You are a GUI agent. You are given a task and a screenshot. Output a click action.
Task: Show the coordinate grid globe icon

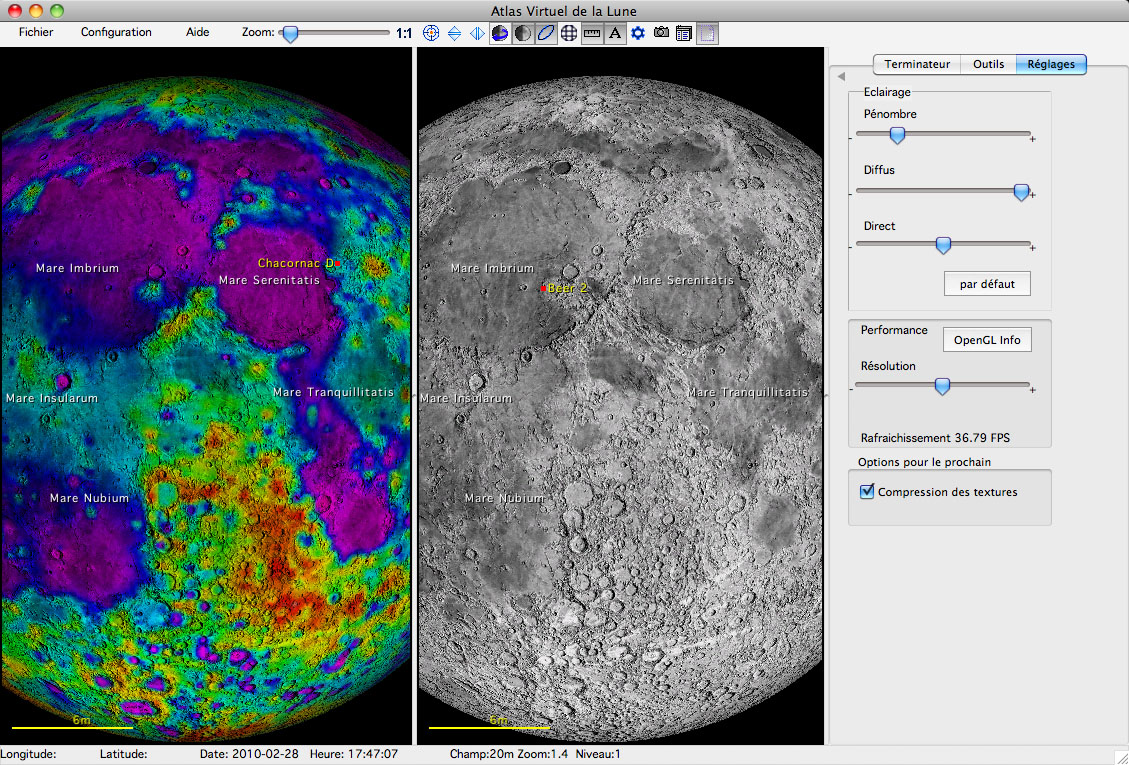pyautogui.click(x=569, y=33)
